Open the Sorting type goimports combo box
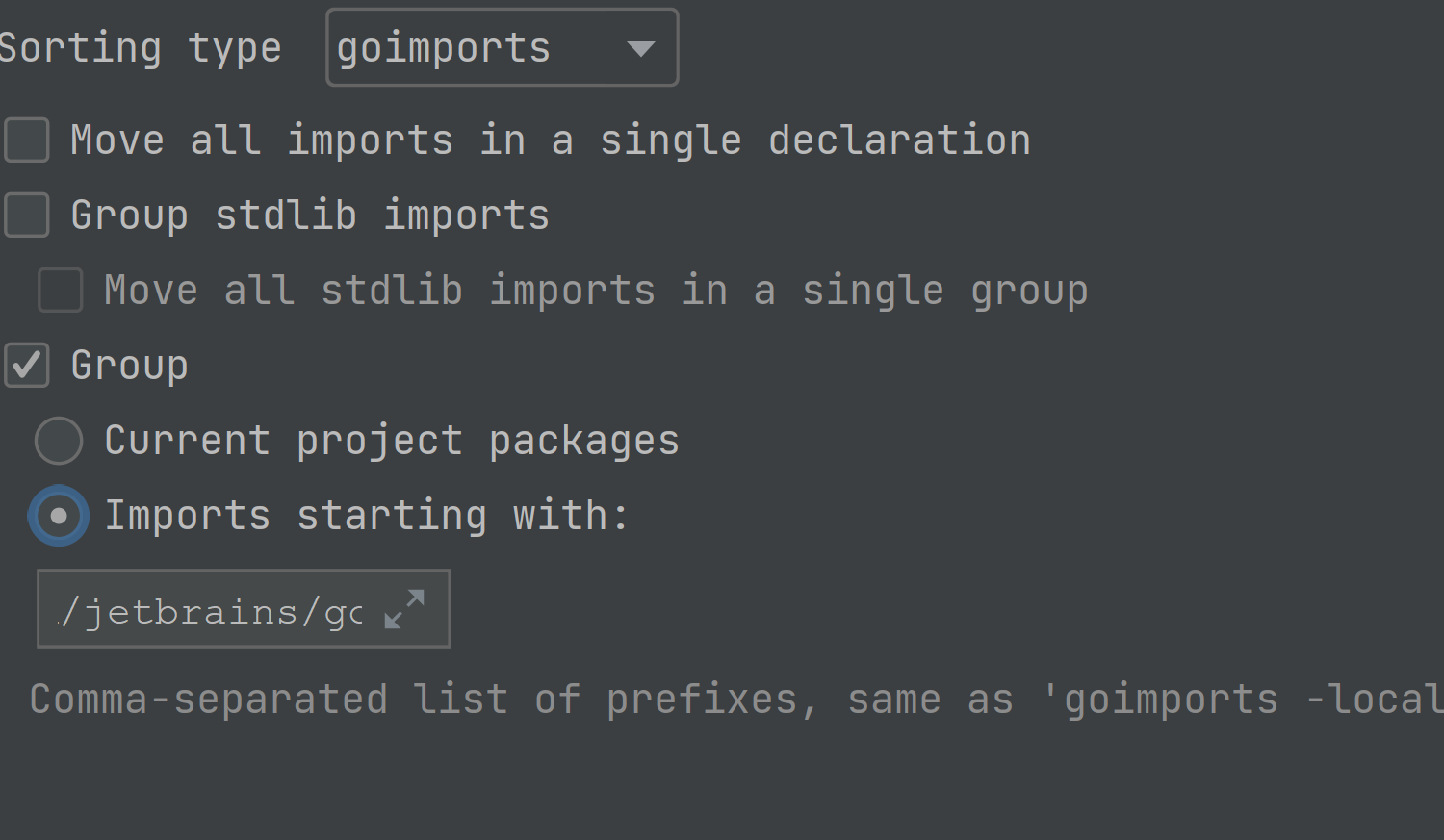 coord(503,47)
